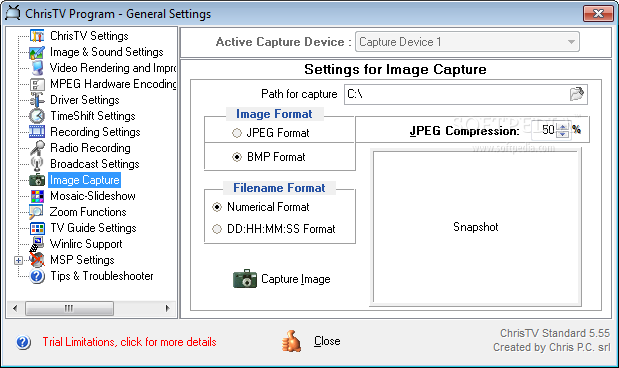
Task: Decrease JPEG compression with the down arrow
Action: tap(563, 134)
